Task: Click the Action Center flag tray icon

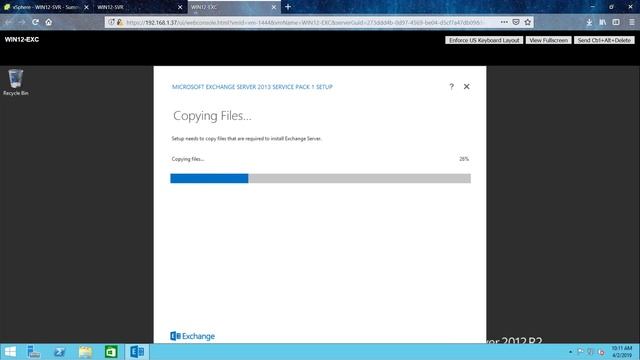Action: point(580,352)
